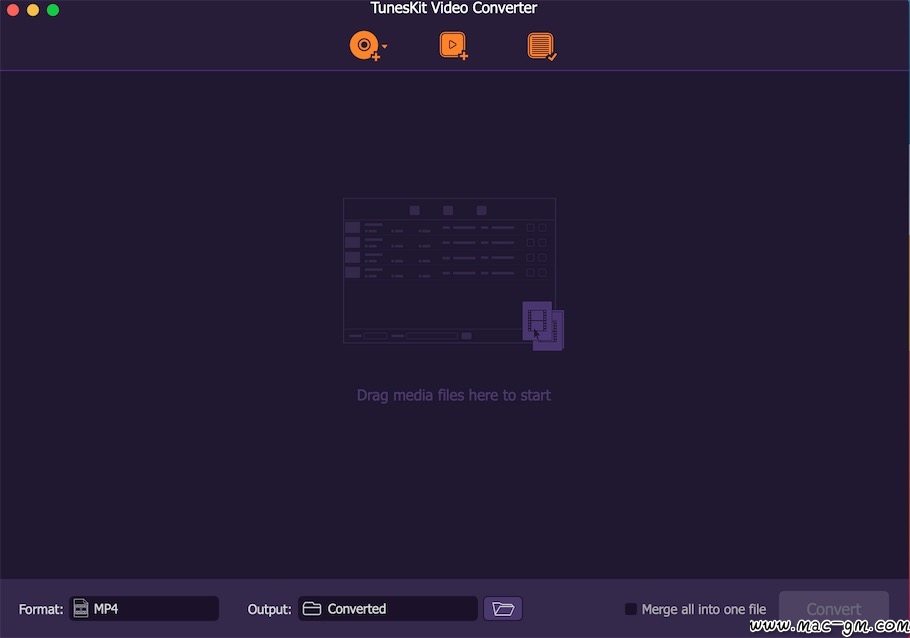Open the output folder browse button
This screenshot has height=638, width=910.
tap(503, 608)
